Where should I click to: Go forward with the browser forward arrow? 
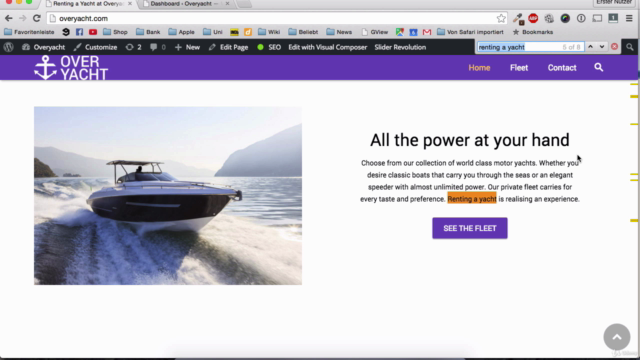tap(22, 18)
